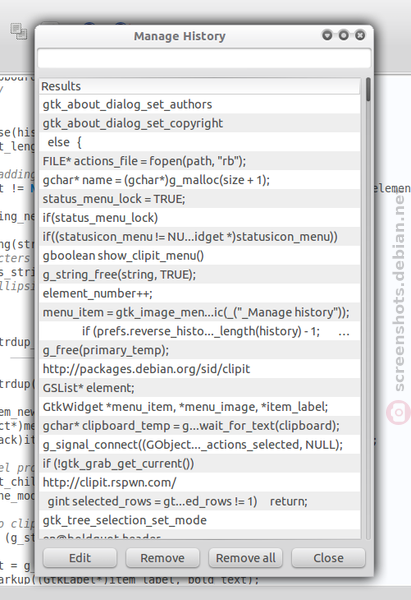Select row menu_item = gtk_image_men...Manage history
Image resolution: width=411 pixels, height=600 pixels.
[200, 312]
